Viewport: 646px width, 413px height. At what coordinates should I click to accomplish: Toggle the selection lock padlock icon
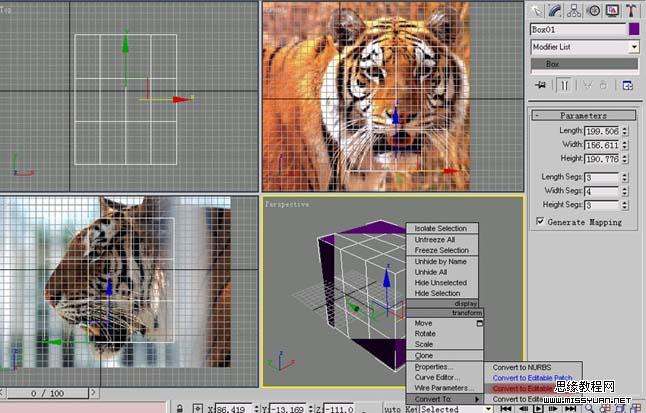point(180,408)
